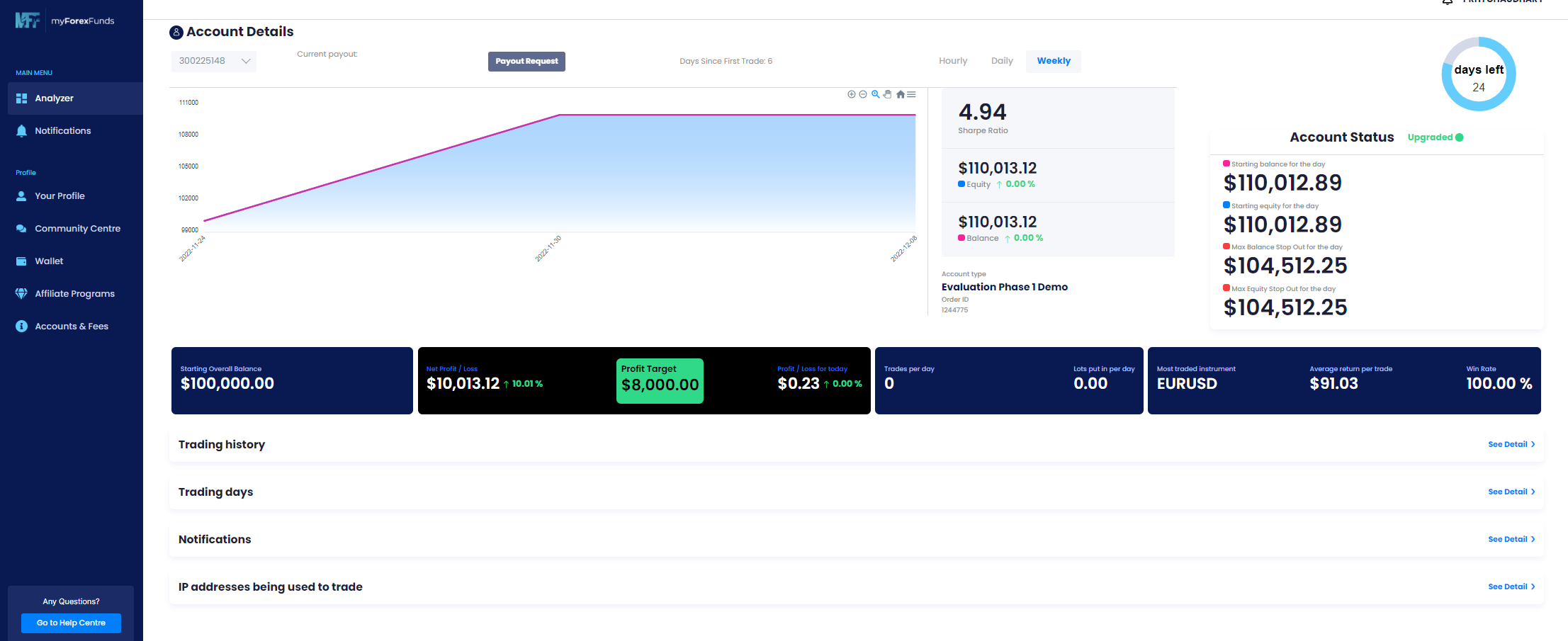Select the Weekly chart view
Viewport: 1568px width, 641px height.
coord(1053,61)
